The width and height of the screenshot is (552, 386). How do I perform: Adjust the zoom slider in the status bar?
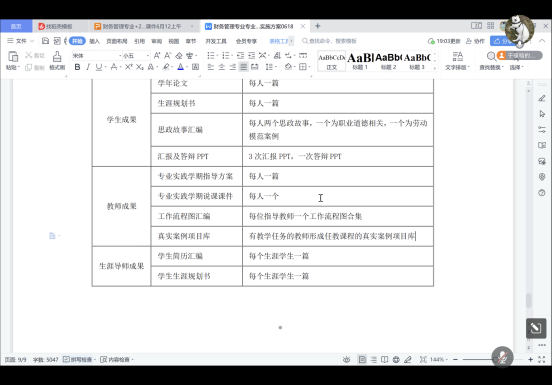click(x=494, y=360)
